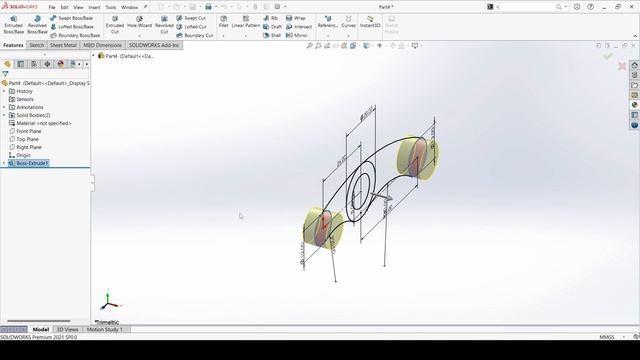Switch to the Sheet Metal tab

pos(63,45)
